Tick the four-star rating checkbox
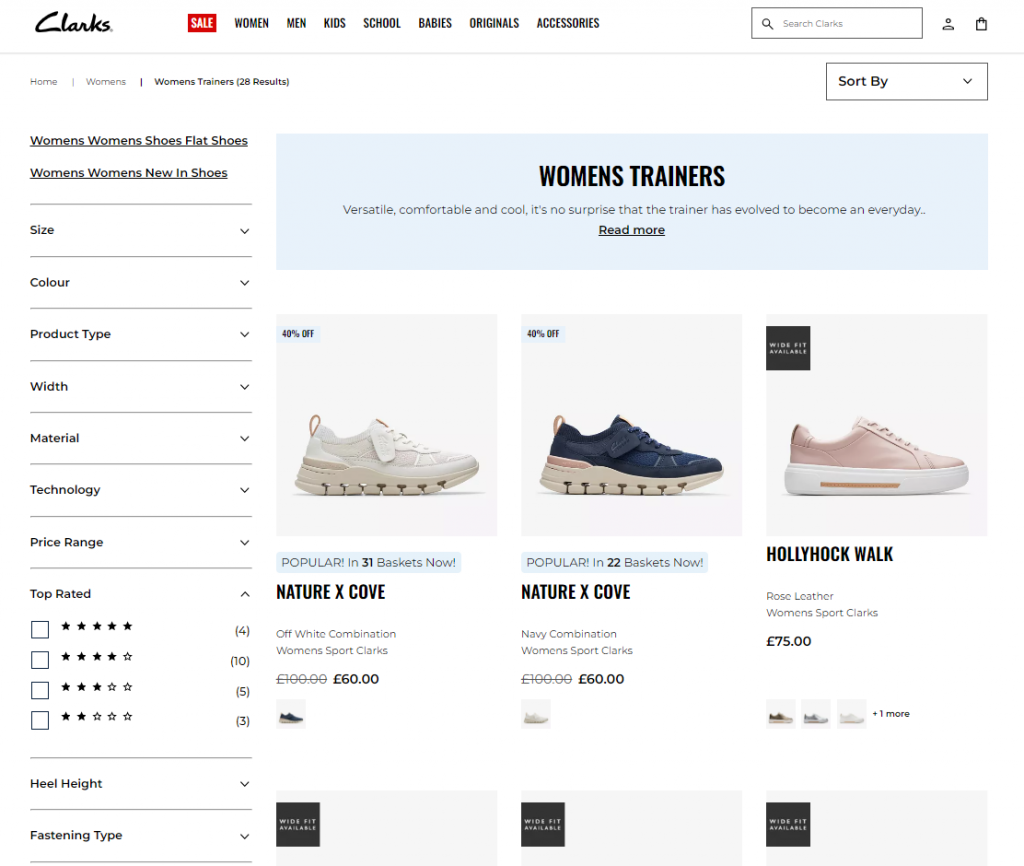The image size is (1024, 866). [x=40, y=660]
